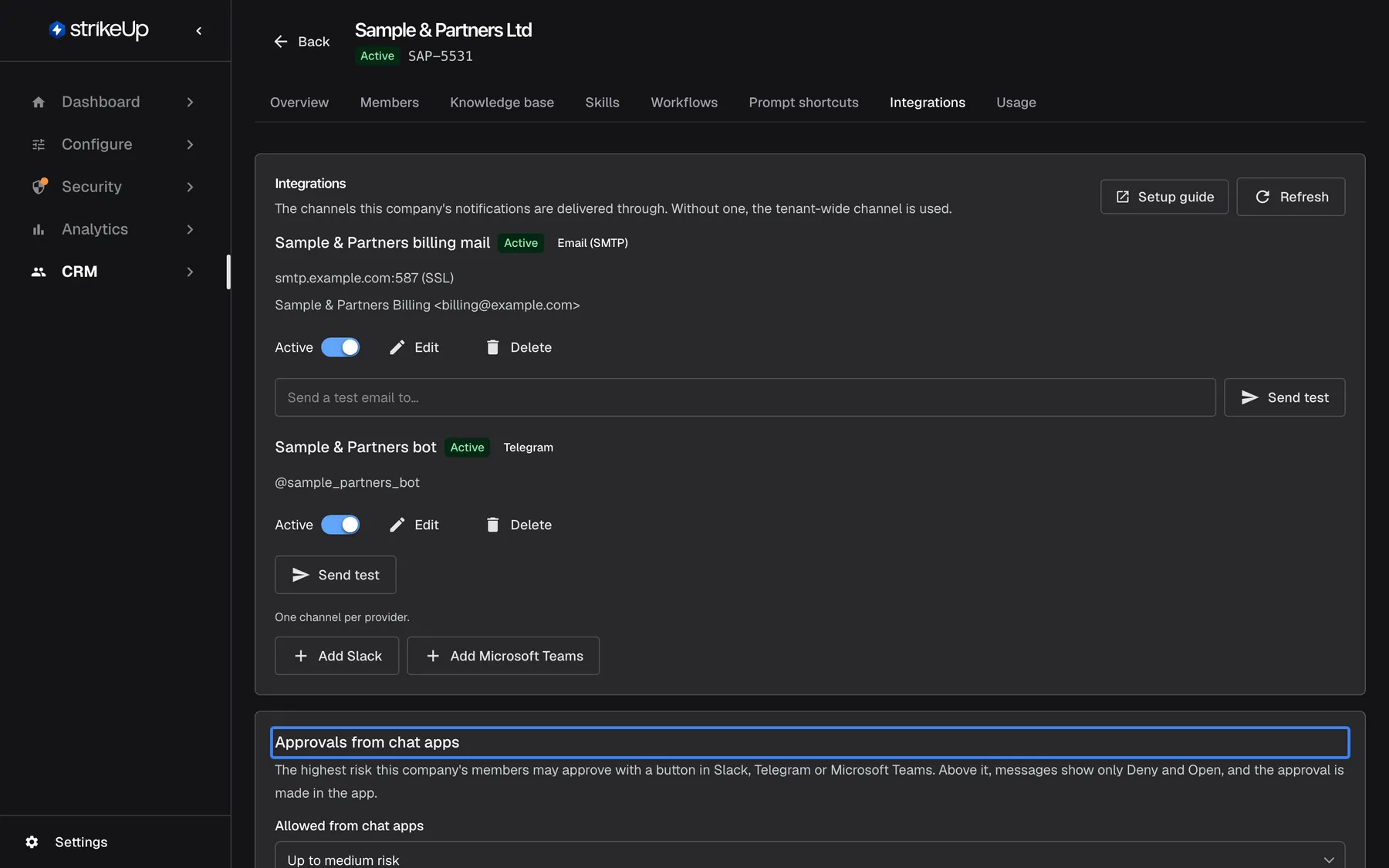Screen dimensions: 1389x868
Task: Click the Refresh button
Action: coord(1291,197)
